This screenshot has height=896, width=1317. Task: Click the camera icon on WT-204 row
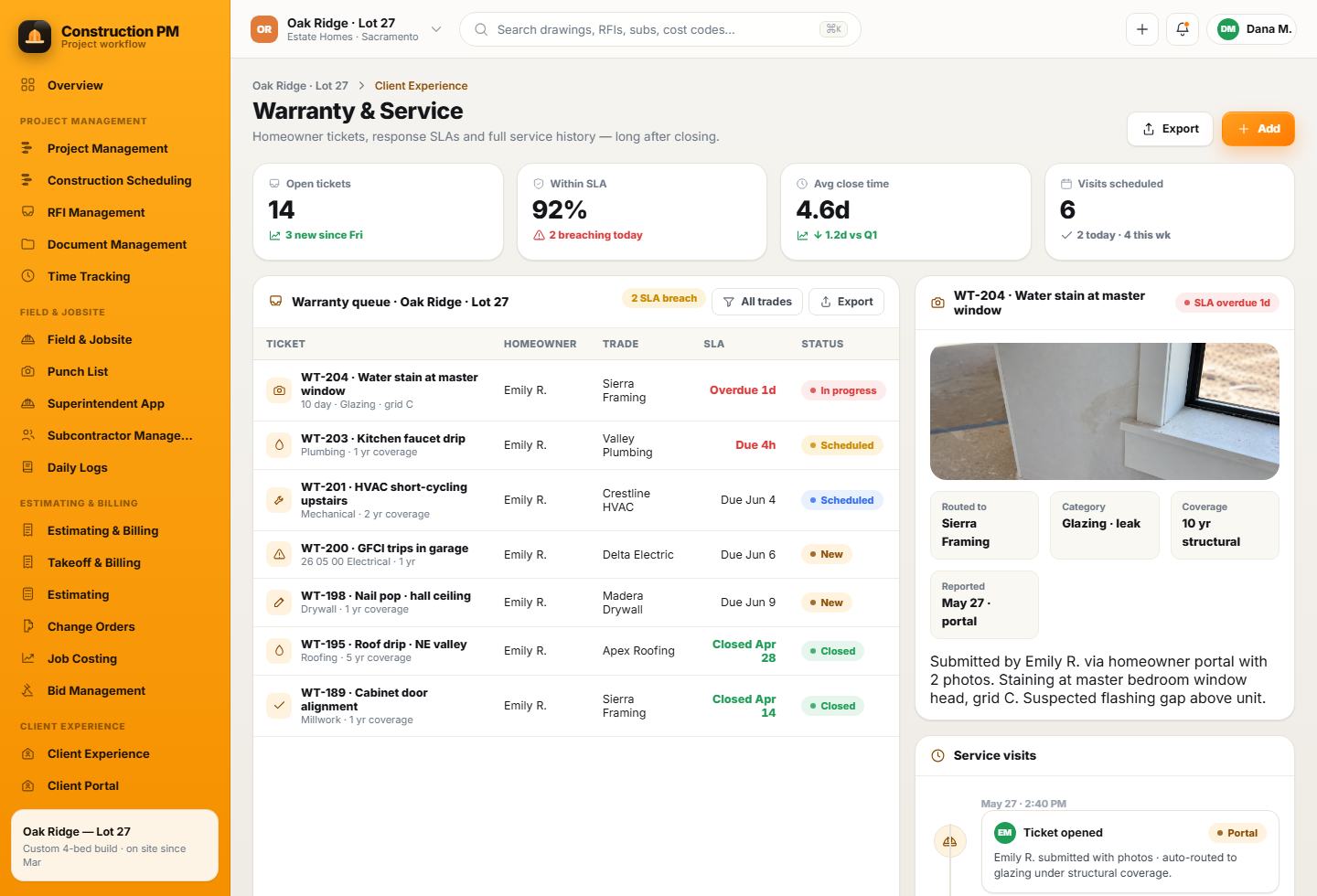point(279,390)
